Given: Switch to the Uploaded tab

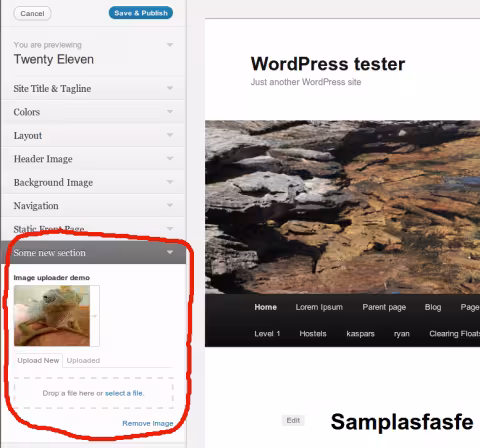Looking at the screenshot, I should coord(83,360).
